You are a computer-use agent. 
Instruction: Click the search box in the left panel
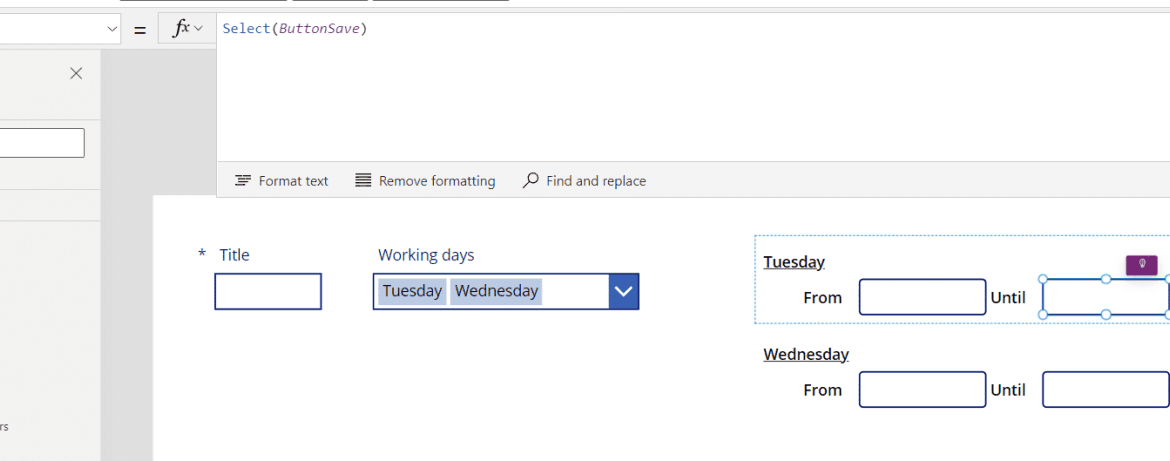pyautogui.click(x=42, y=142)
